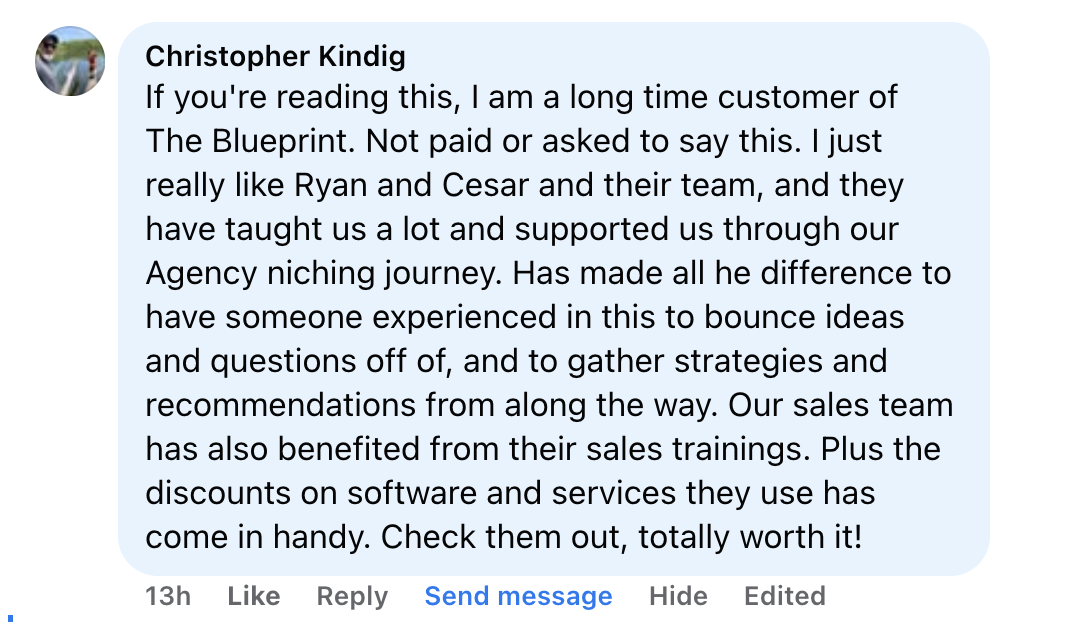Click the words "Our sales team"
The image size is (1090, 622).
(x=840, y=405)
